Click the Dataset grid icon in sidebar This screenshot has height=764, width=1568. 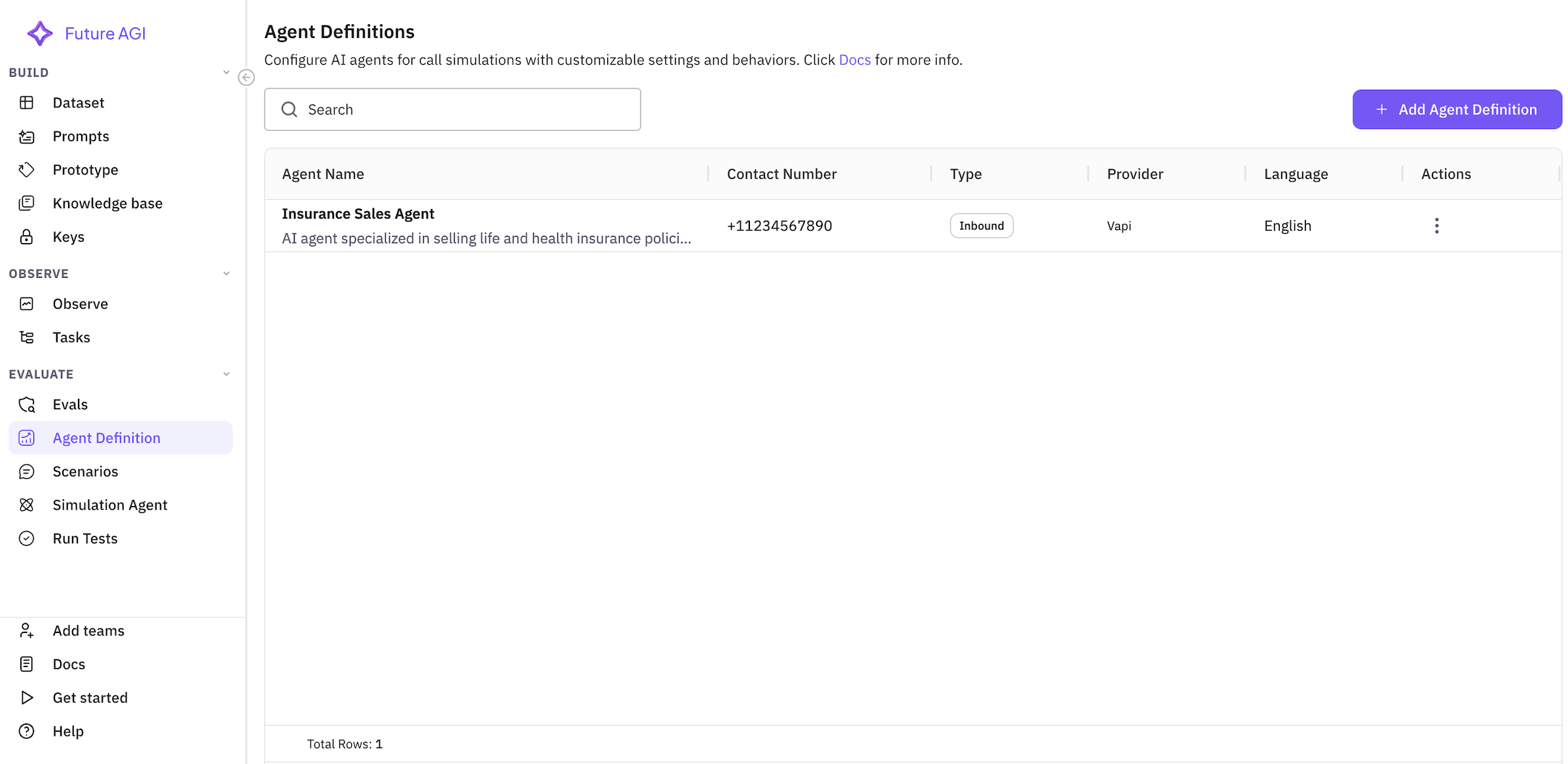26,103
